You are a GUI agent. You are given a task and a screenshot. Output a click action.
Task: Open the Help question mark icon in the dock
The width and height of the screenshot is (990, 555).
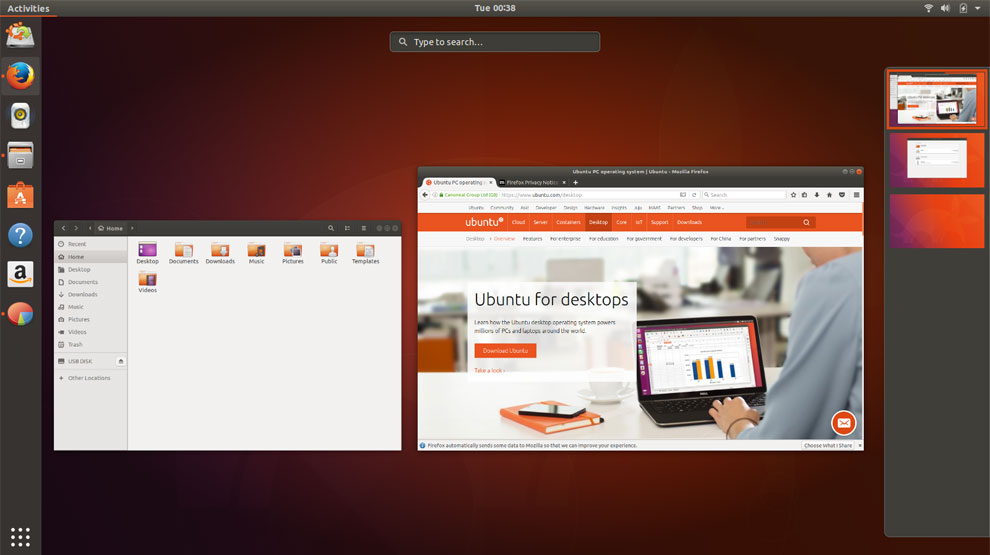tap(20, 235)
